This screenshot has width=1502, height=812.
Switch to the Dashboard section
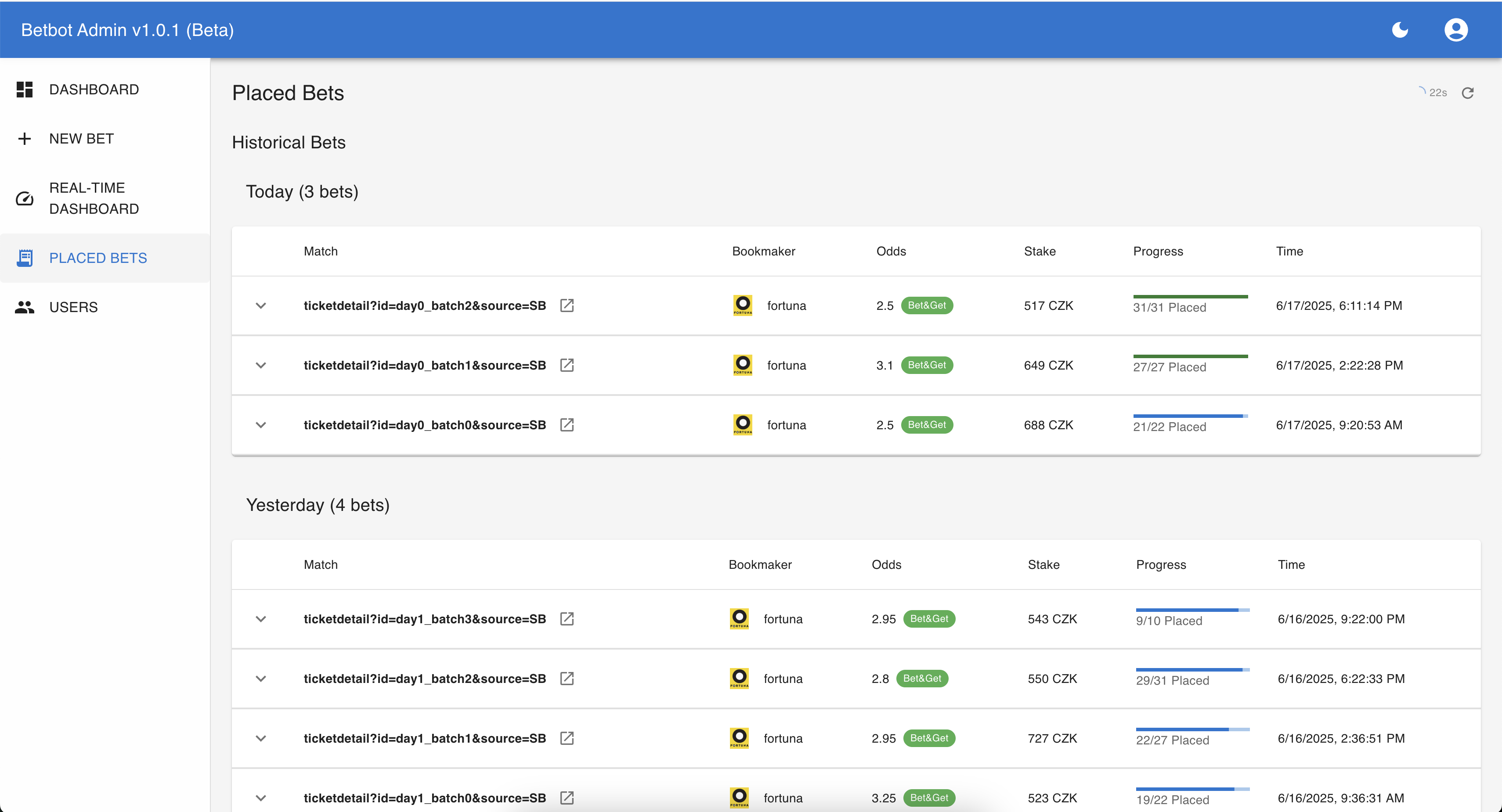93,89
